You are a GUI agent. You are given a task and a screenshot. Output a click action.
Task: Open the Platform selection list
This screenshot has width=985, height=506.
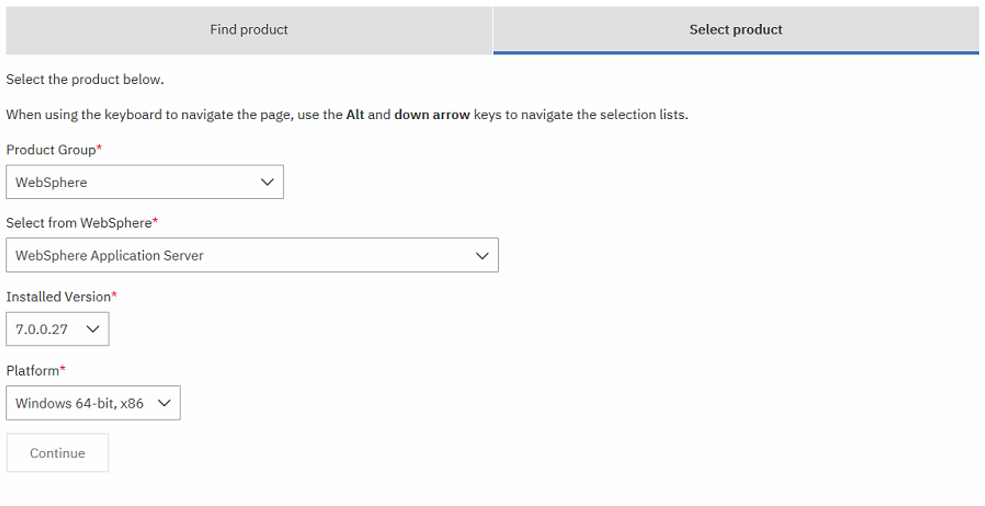tap(93, 403)
